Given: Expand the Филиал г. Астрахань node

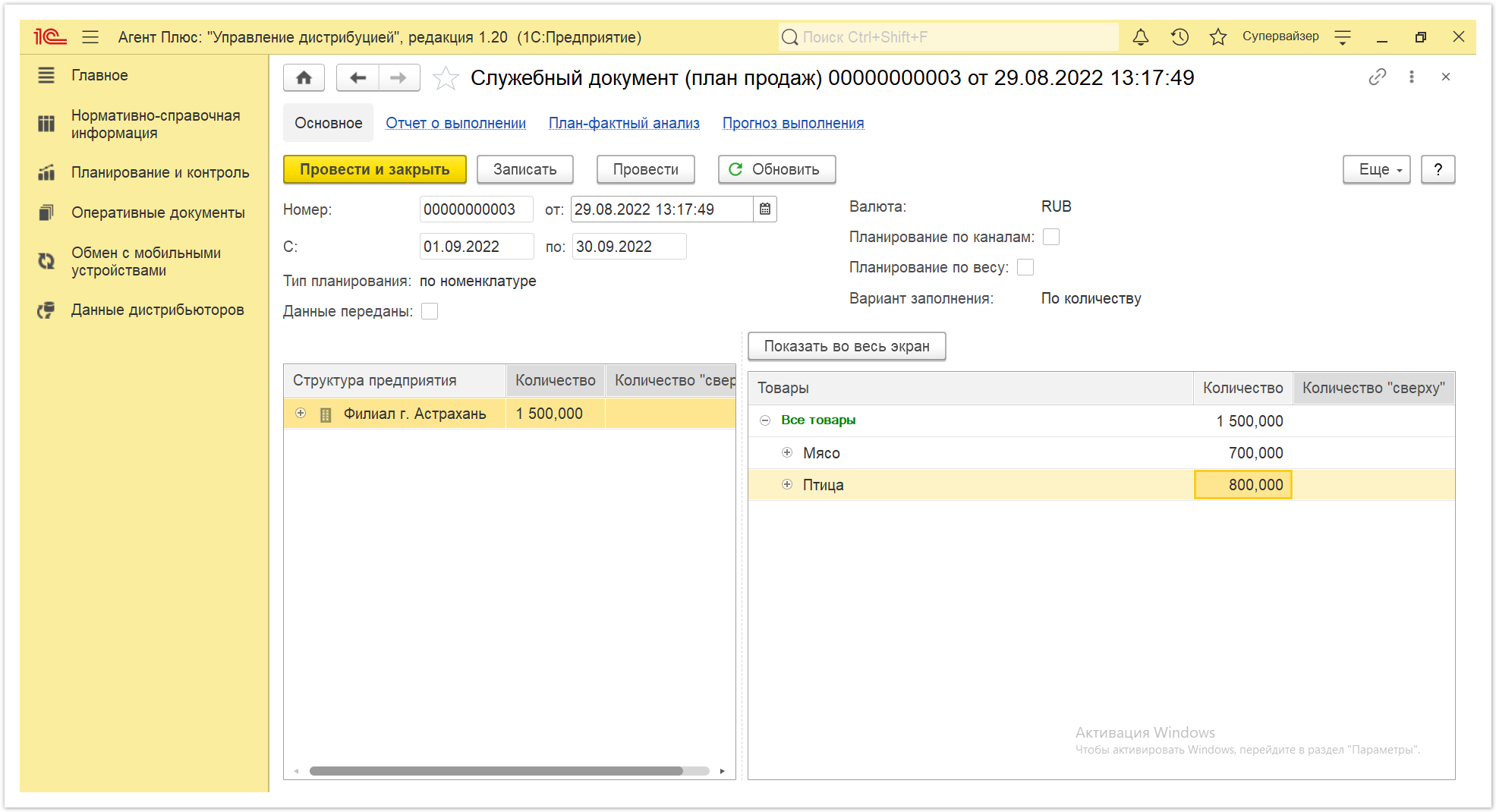Looking at the screenshot, I should tap(301, 414).
